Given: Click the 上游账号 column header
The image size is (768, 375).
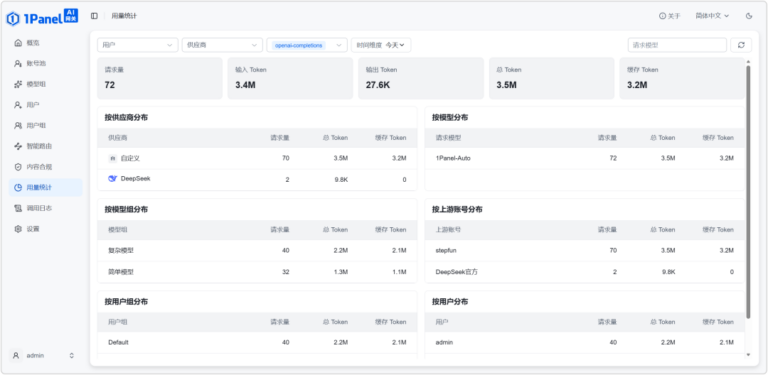Looking at the screenshot, I should click(448, 230).
